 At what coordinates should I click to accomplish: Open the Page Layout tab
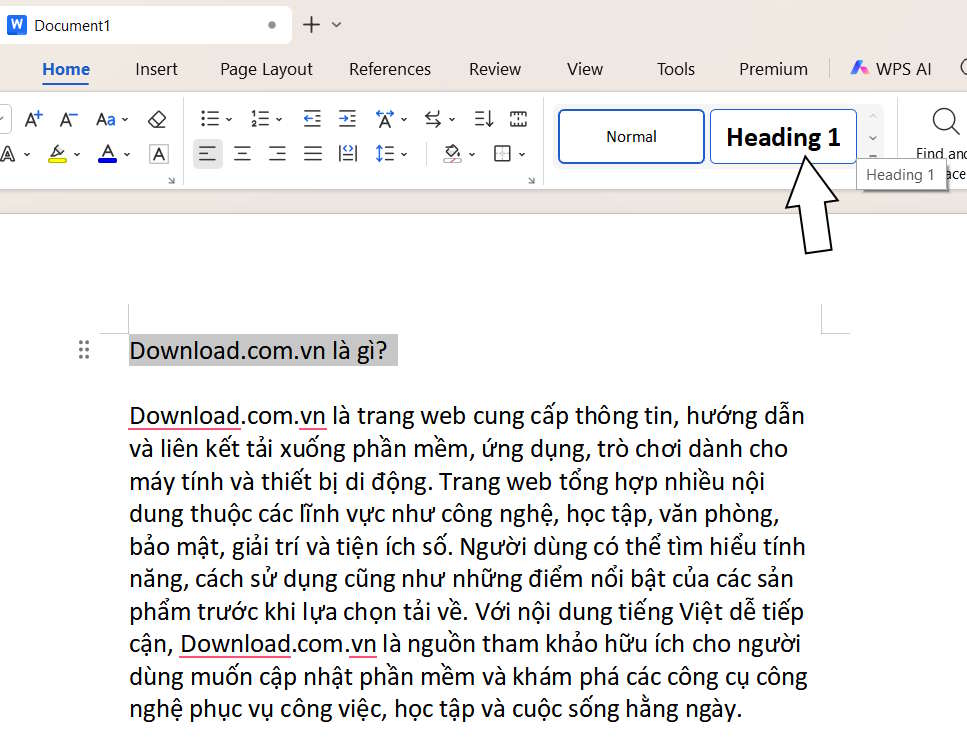pyautogui.click(x=266, y=69)
